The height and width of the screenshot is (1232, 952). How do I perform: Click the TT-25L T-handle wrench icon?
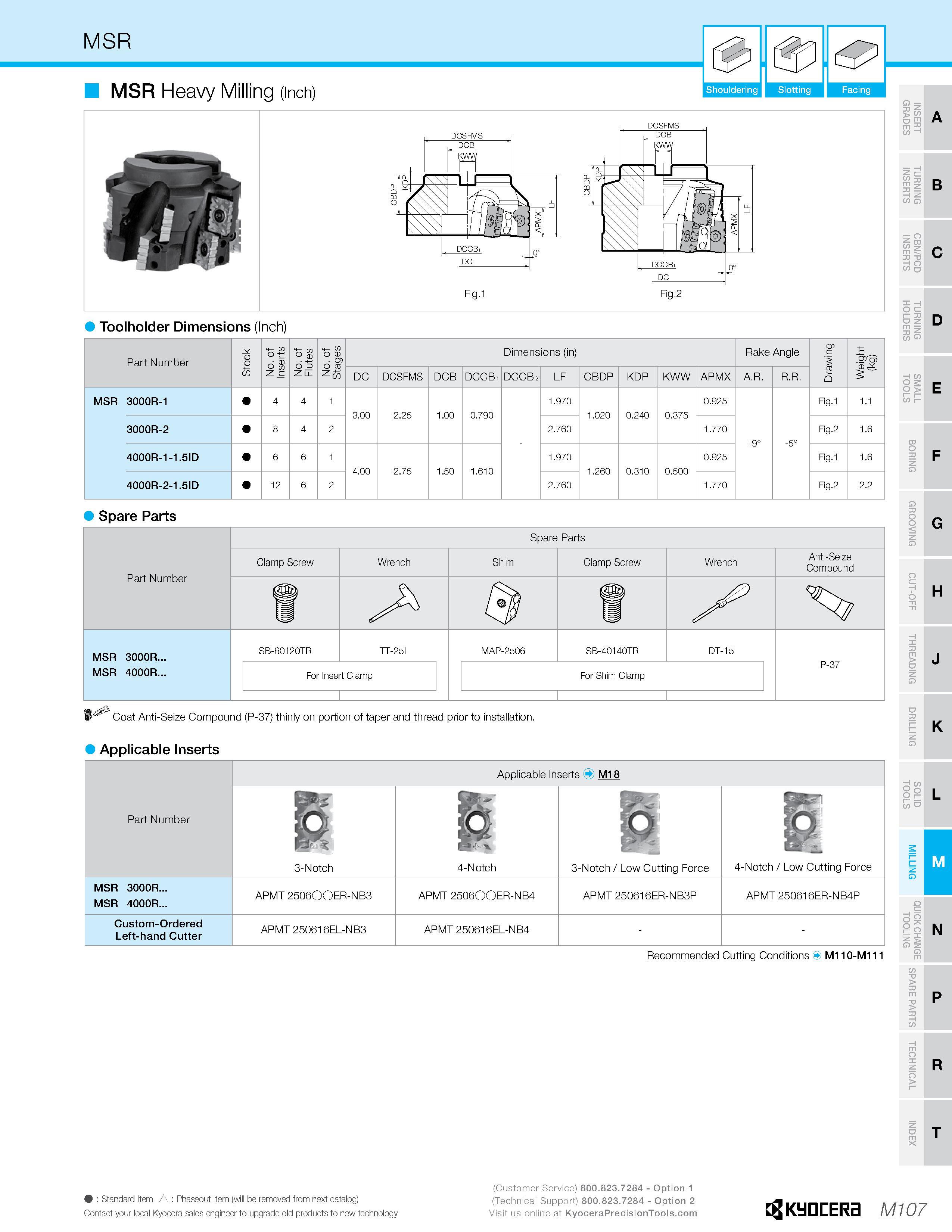coord(394,603)
